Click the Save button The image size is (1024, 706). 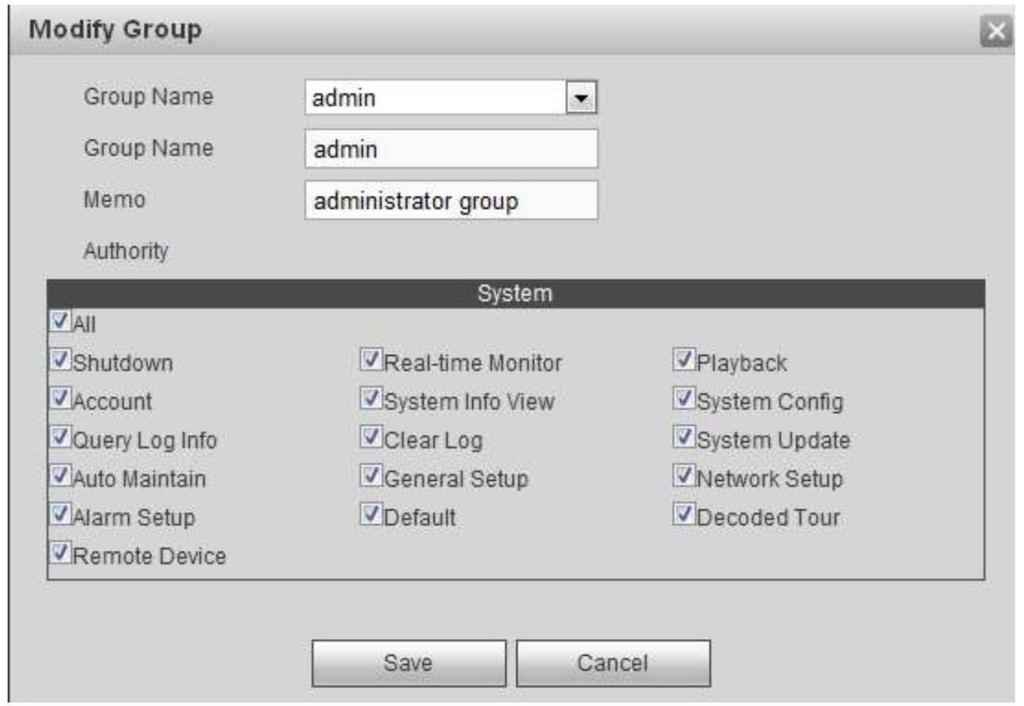click(x=409, y=663)
